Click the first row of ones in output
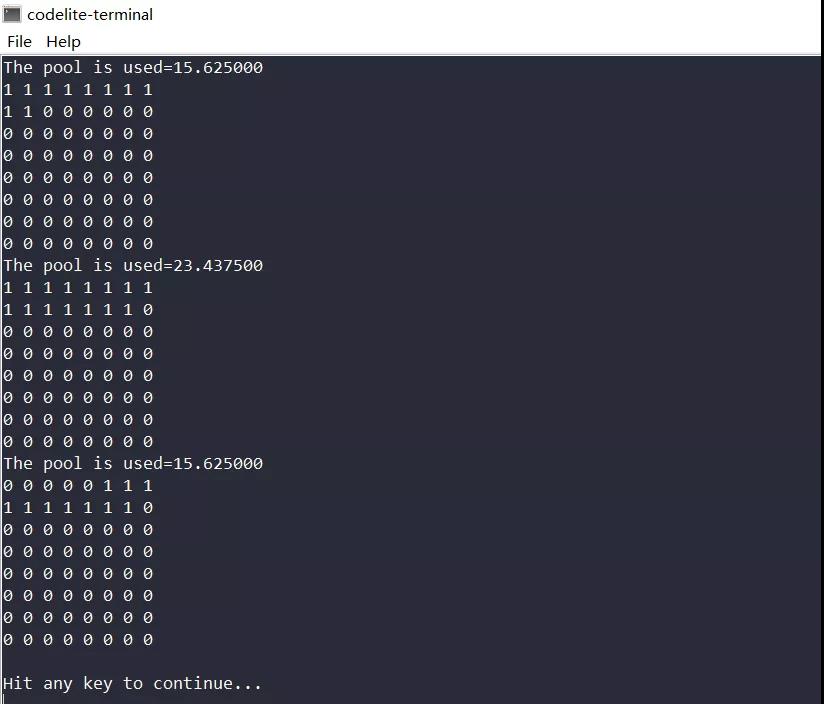The width and height of the screenshot is (824, 704). pos(78,90)
